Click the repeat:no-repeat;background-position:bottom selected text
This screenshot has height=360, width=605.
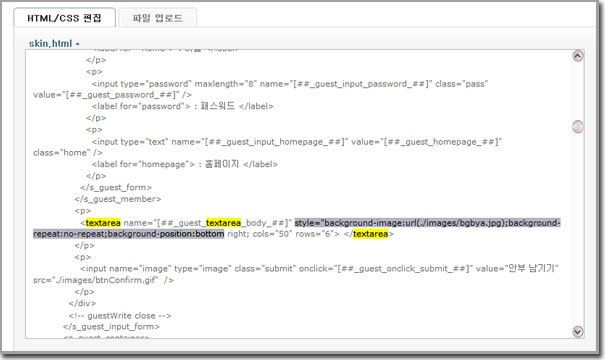[x=128, y=234]
